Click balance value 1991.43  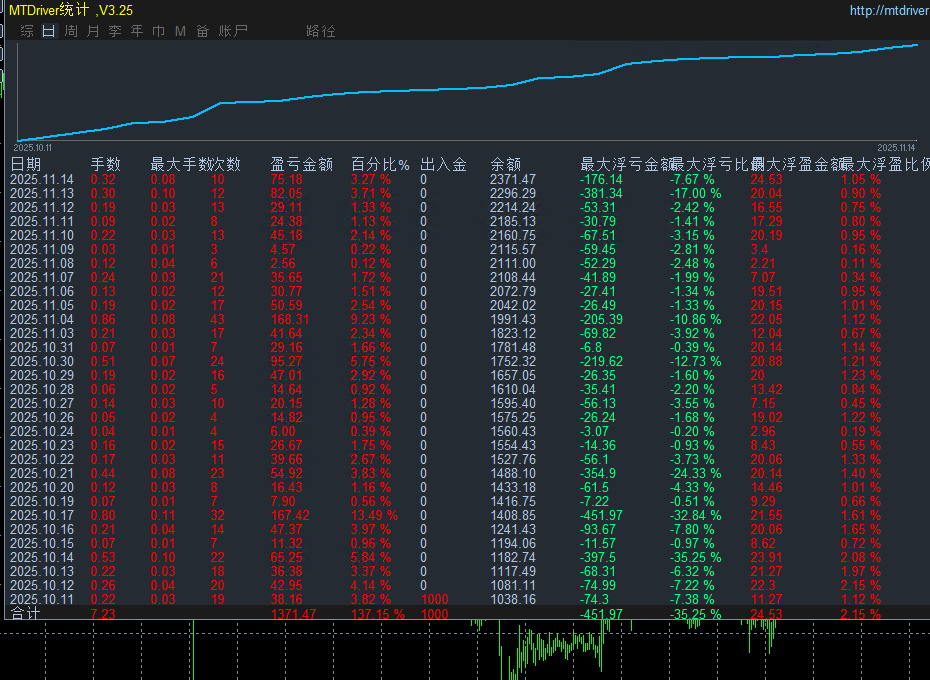(x=512, y=319)
